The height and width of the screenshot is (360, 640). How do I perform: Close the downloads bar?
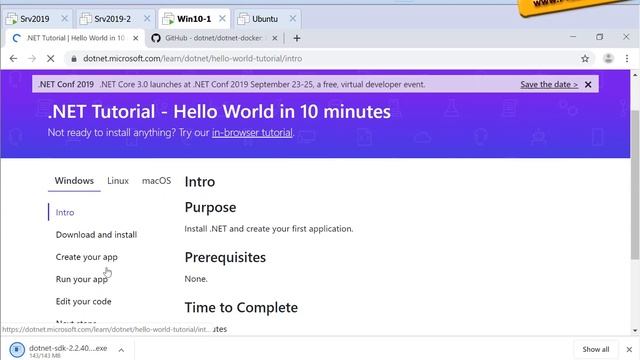point(629,349)
